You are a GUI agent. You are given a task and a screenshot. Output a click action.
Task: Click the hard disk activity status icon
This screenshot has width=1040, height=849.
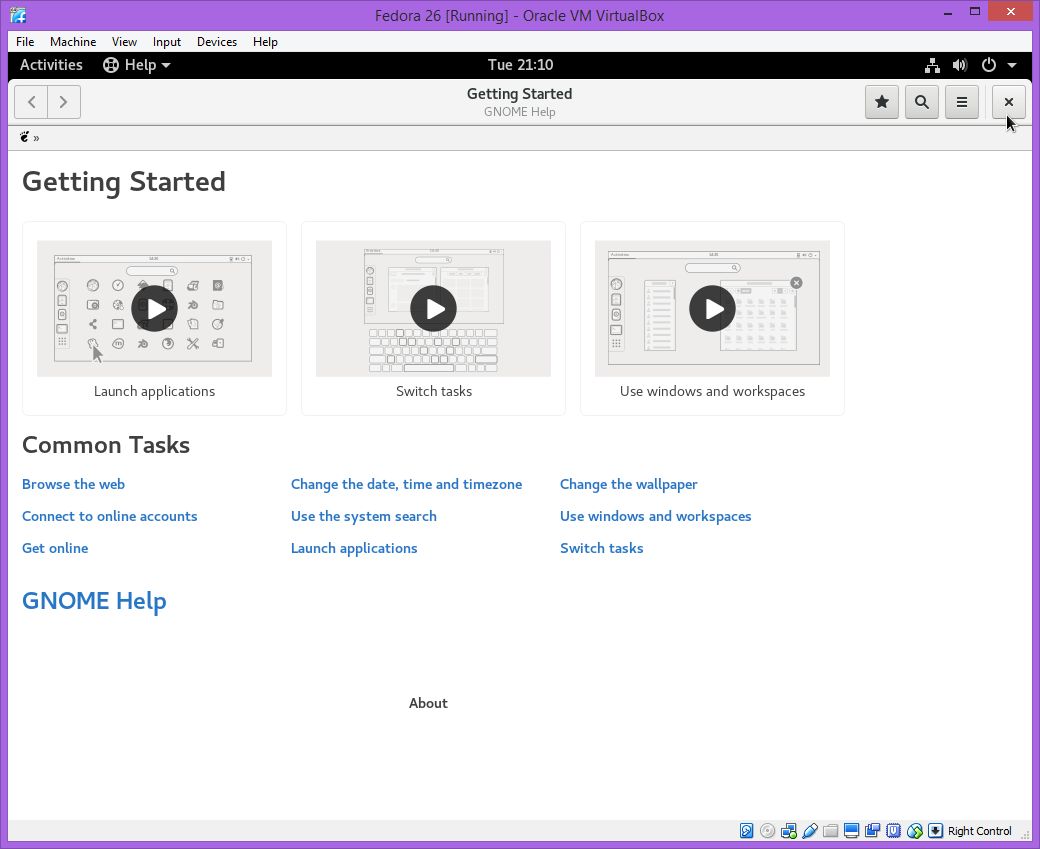pos(746,830)
